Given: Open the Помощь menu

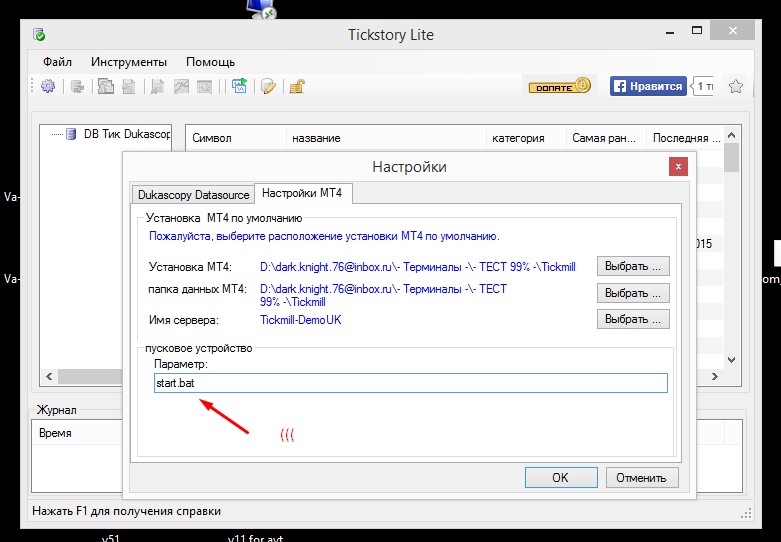Looking at the screenshot, I should click(x=210, y=62).
